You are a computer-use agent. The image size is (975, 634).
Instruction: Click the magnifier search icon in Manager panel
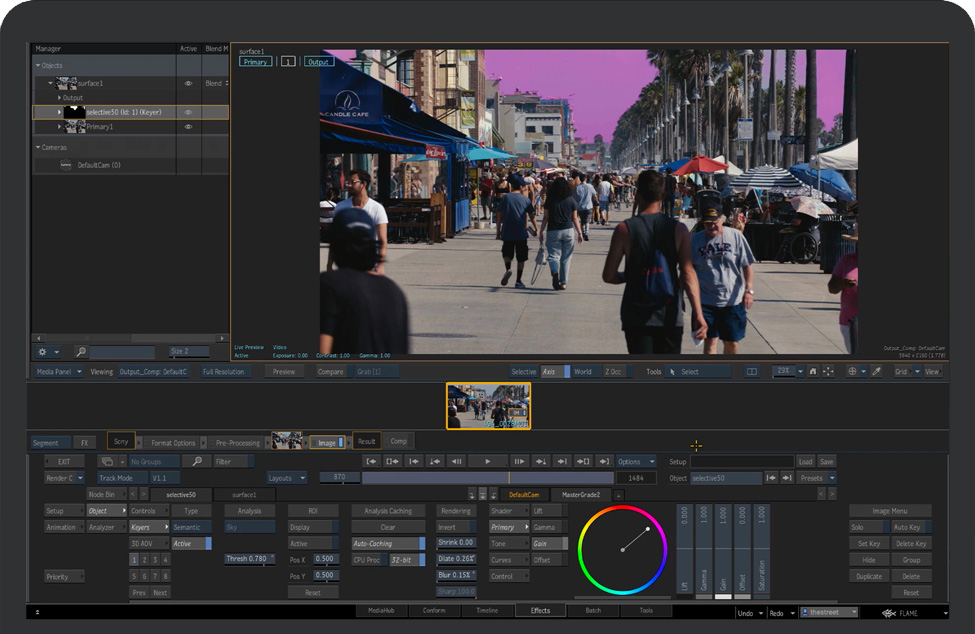tap(80, 352)
